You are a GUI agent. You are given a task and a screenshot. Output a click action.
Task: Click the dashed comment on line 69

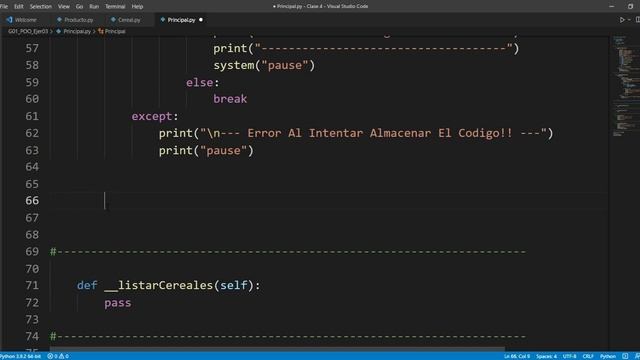(x=288, y=252)
